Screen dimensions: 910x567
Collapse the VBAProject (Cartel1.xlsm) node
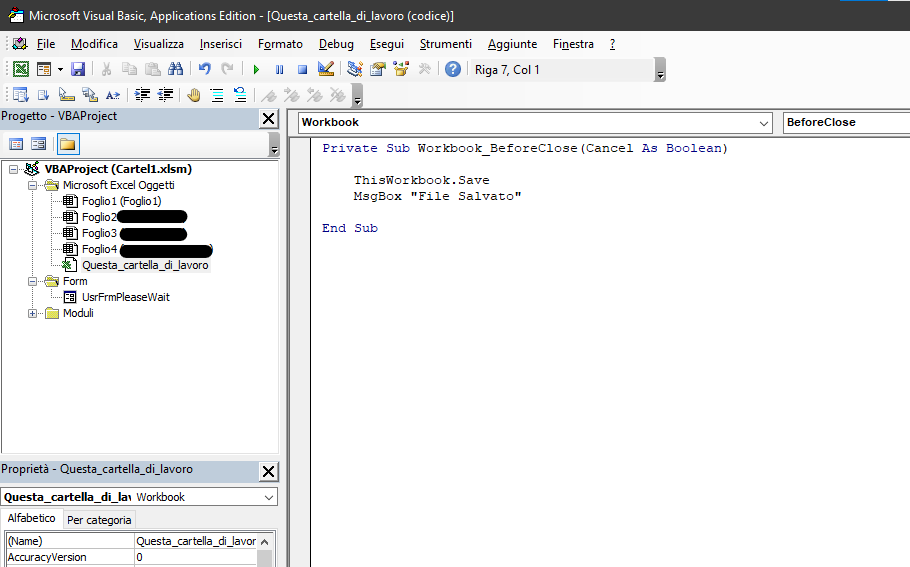tap(13, 169)
